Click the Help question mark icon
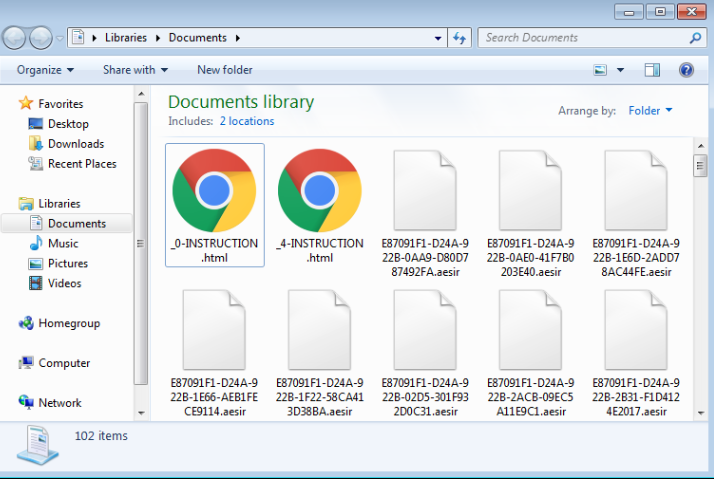The width and height of the screenshot is (714, 479). pos(686,70)
